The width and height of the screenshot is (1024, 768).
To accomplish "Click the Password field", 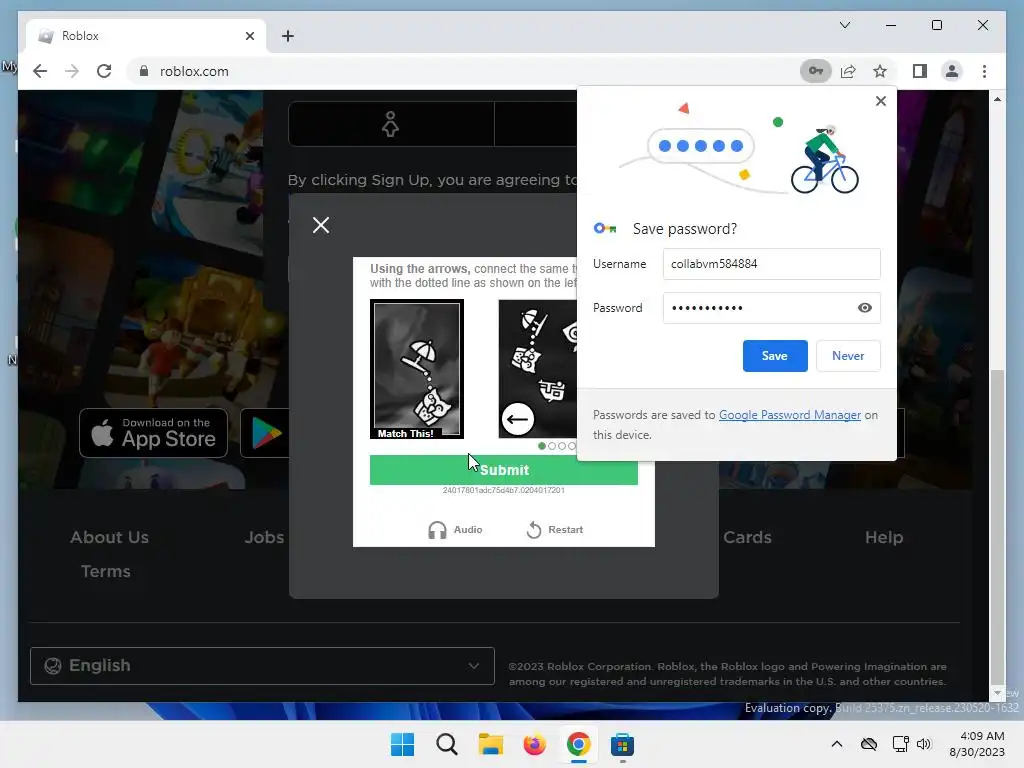I will point(771,308).
